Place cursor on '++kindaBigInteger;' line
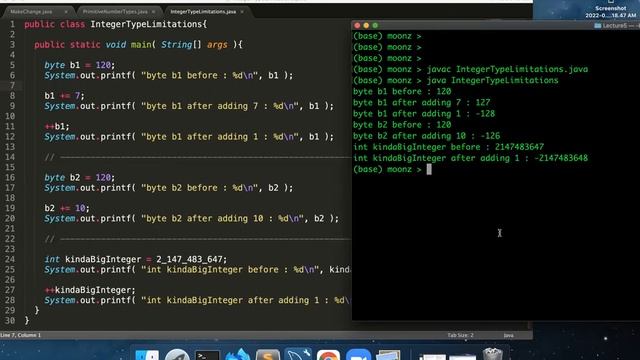Screen dimensions: 640x360 90,290
